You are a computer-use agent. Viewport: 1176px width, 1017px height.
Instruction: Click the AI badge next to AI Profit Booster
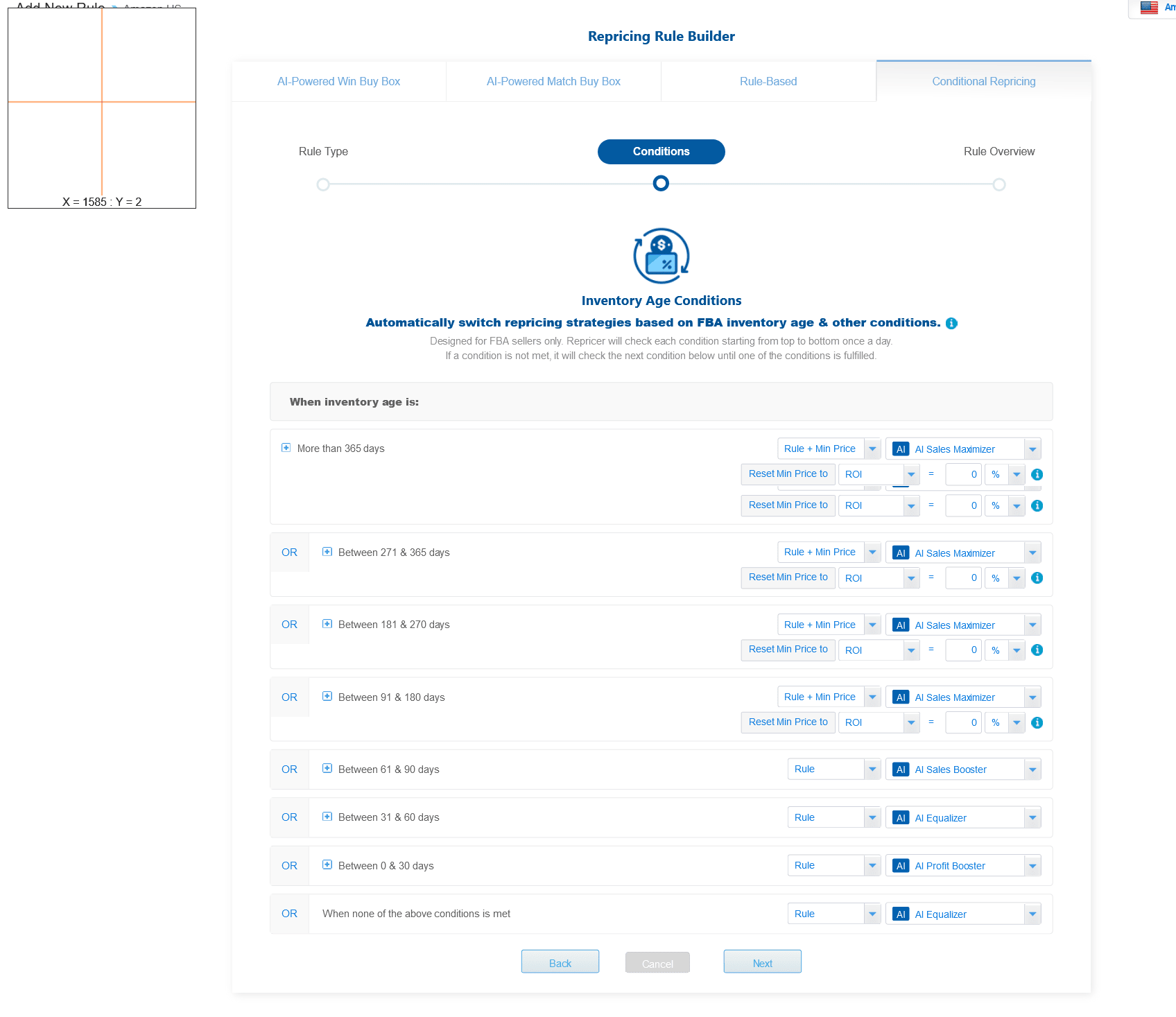pyautogui.click(x=901, y=866)
